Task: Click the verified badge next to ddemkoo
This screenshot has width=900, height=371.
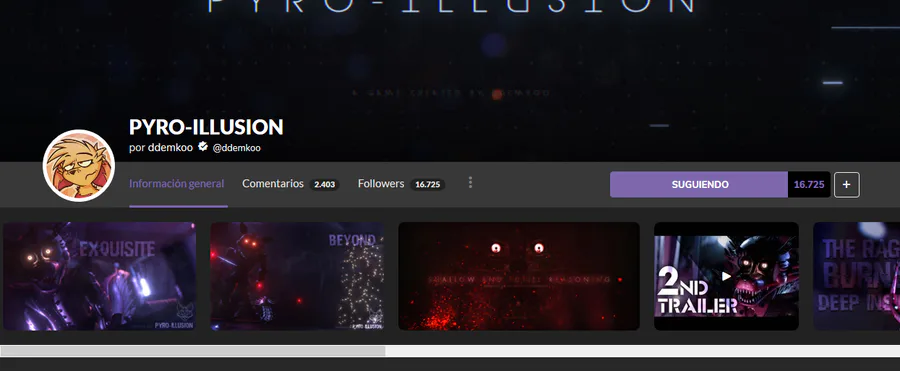Action: (203, 146)
